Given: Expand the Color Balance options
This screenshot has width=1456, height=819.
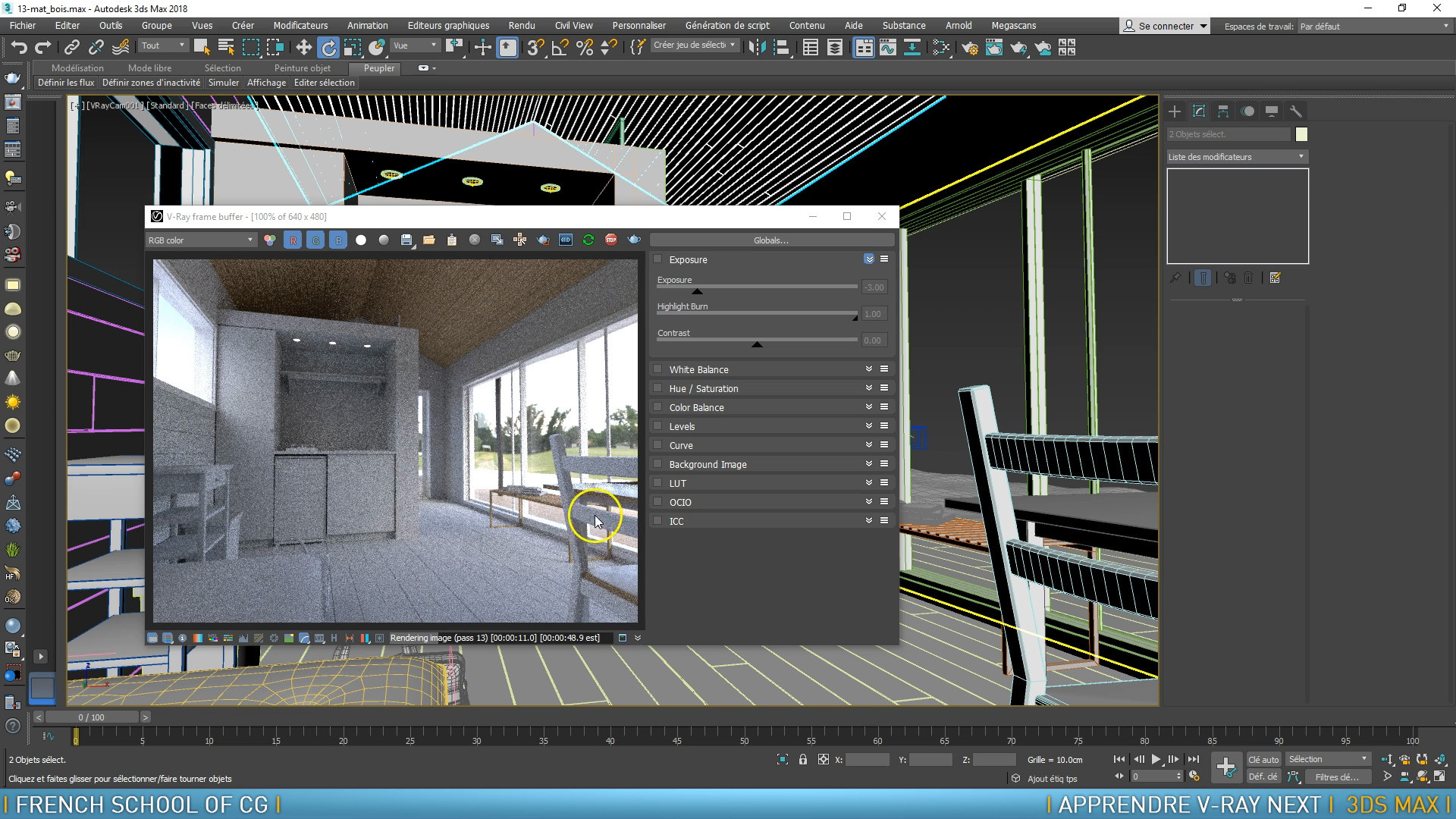Looking at the screenshot, I should 867,407.
